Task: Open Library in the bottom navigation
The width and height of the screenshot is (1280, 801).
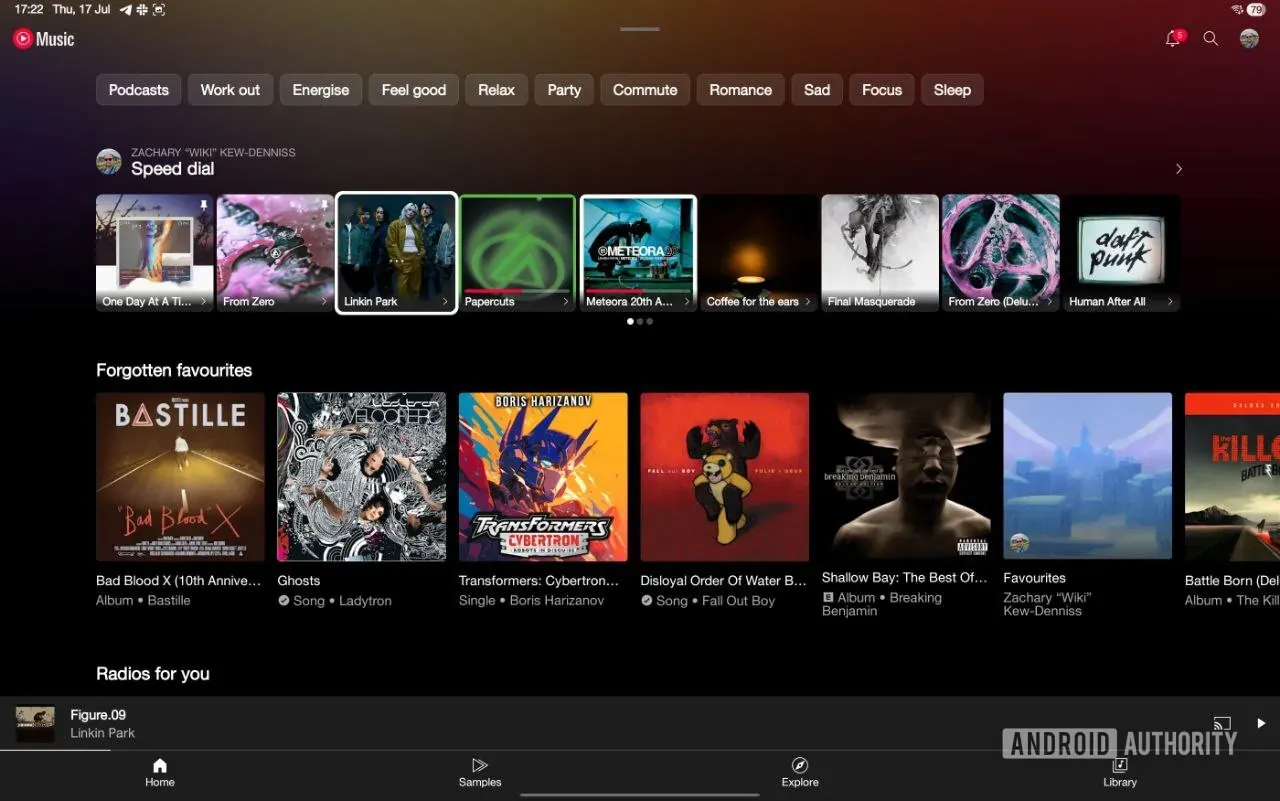Action: pos(1120,774)
